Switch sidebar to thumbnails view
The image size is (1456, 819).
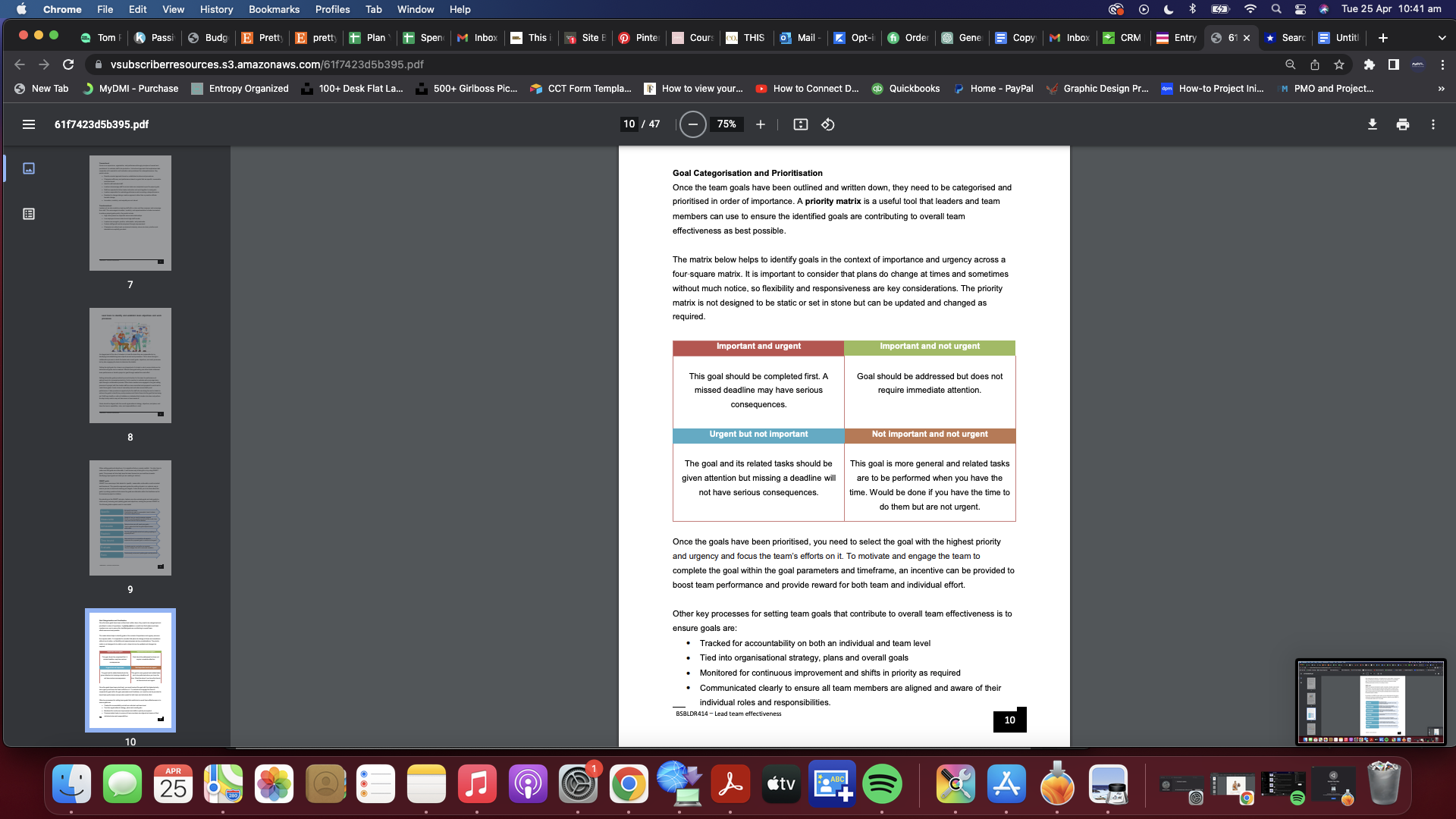point(29,168)
